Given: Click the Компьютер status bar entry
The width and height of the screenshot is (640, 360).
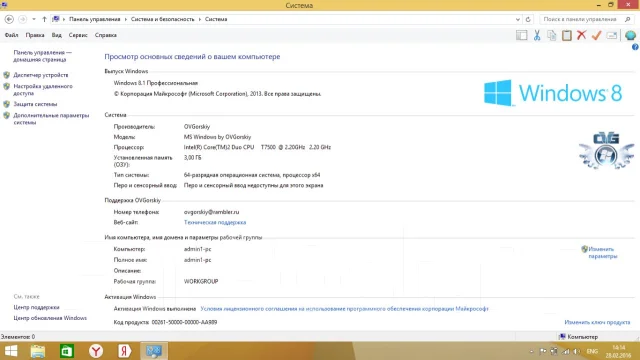Looking at the screenshot, I should click(x=578, y=337).
